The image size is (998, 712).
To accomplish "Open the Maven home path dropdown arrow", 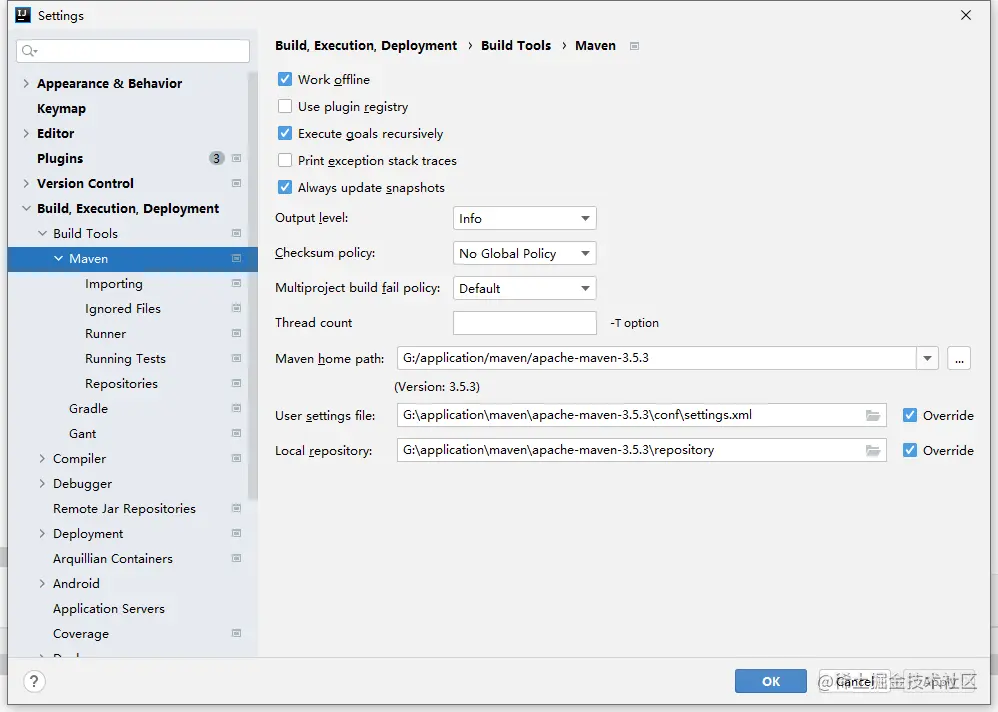I will tap(927, 358).
